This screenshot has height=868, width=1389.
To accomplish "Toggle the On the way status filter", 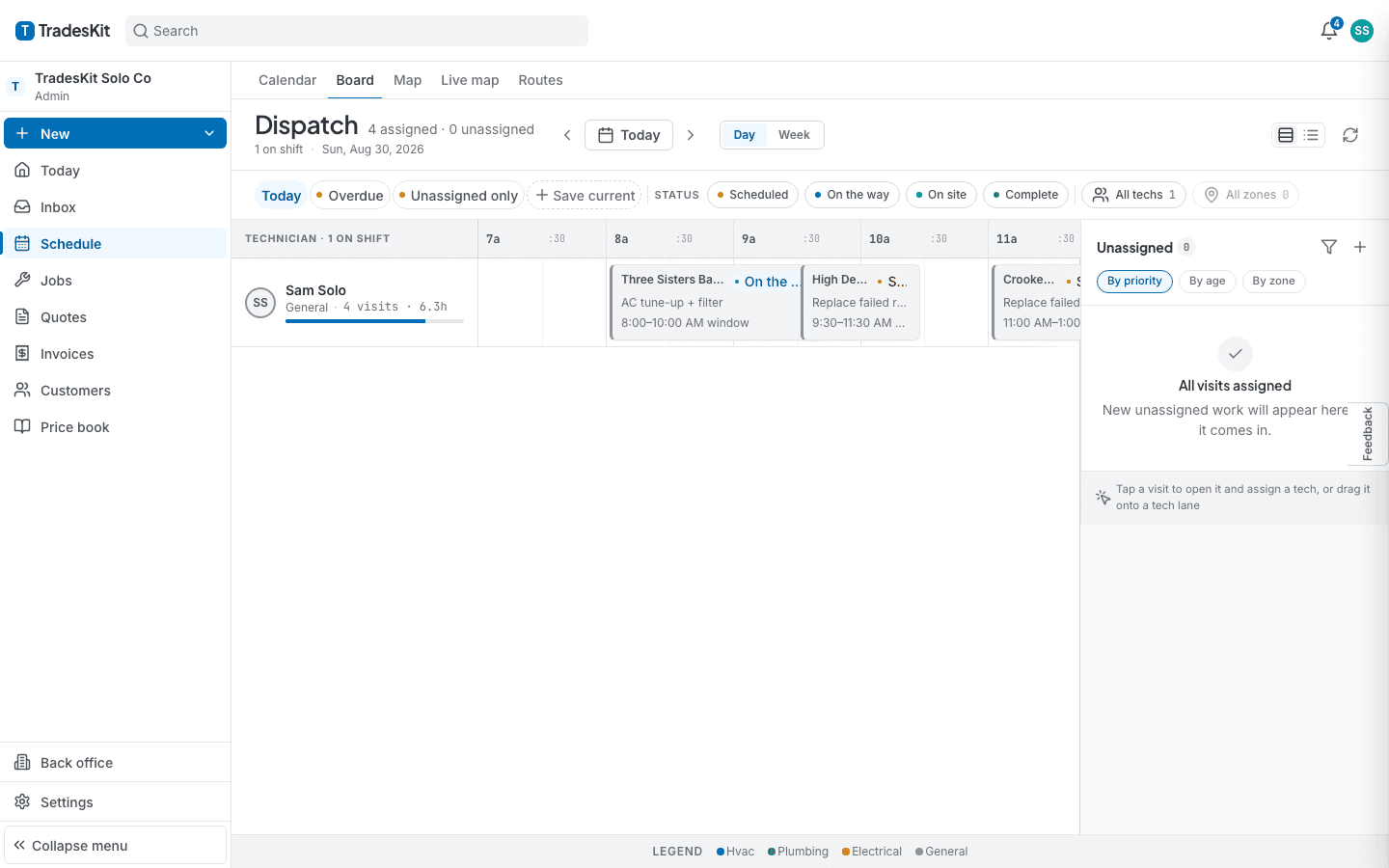I will click(852, 195).
